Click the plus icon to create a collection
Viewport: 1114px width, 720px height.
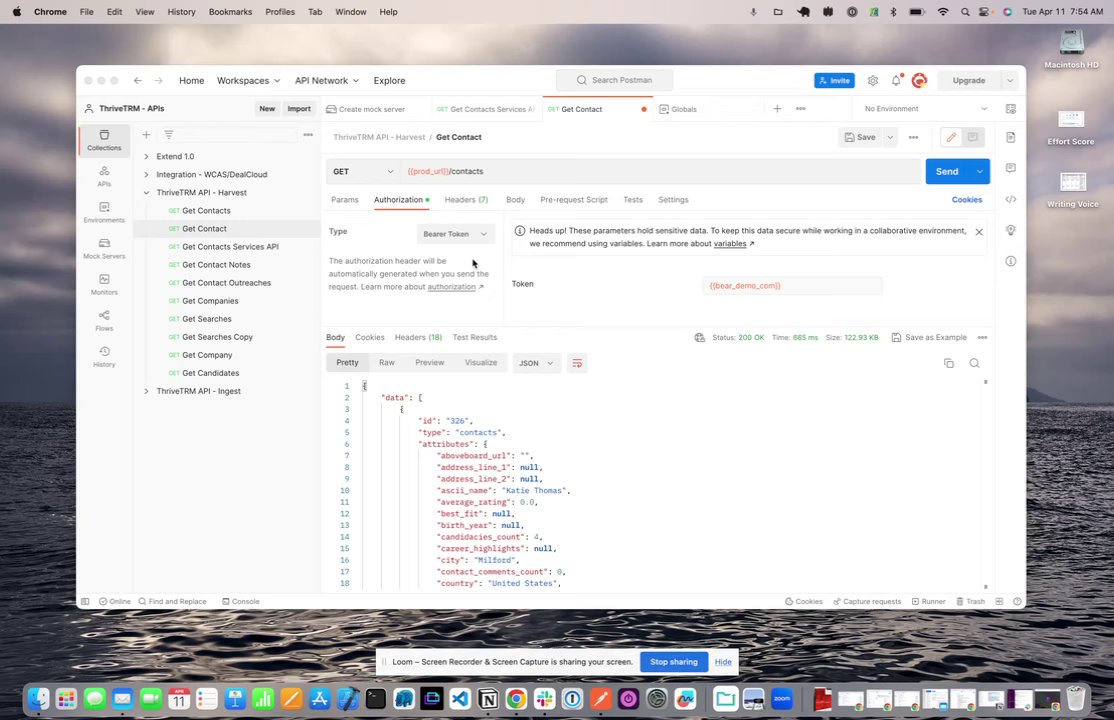(x=146, y=134)
